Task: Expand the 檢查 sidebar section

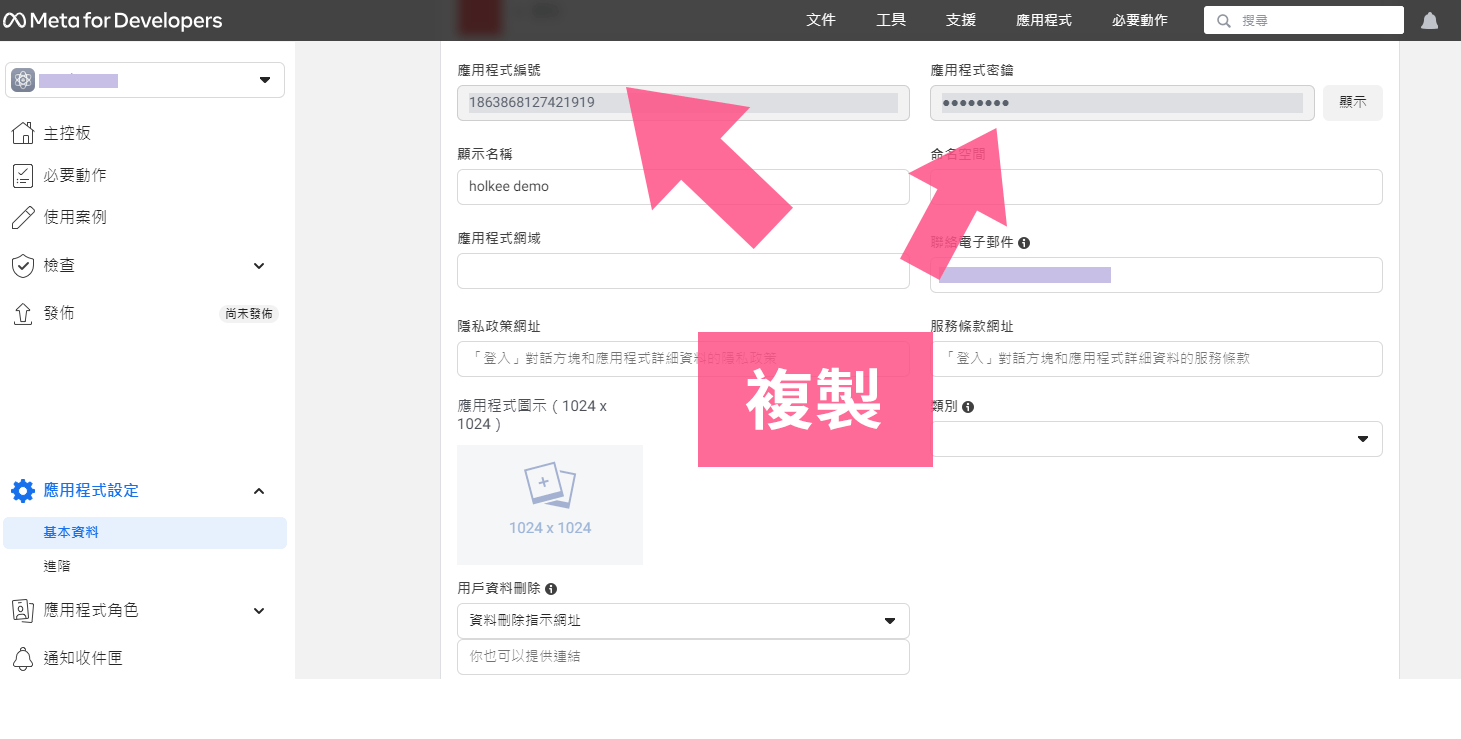Action: click(259, 265)
